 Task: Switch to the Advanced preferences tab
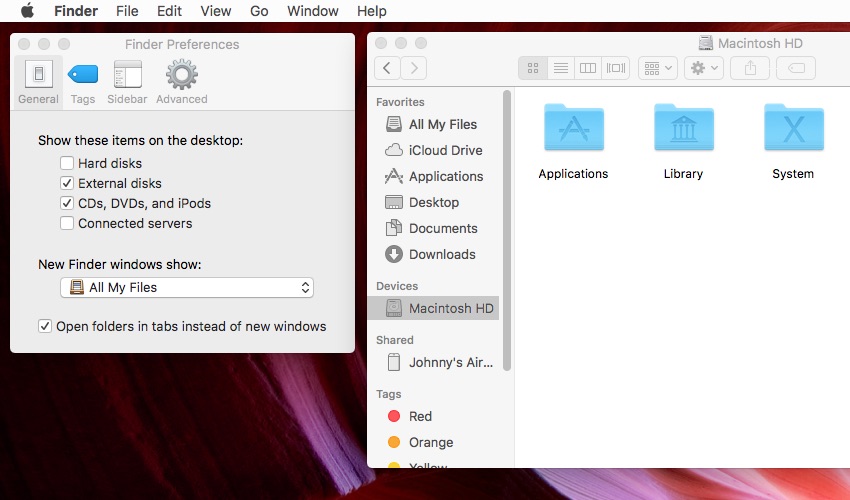click(x=182, y=82)
